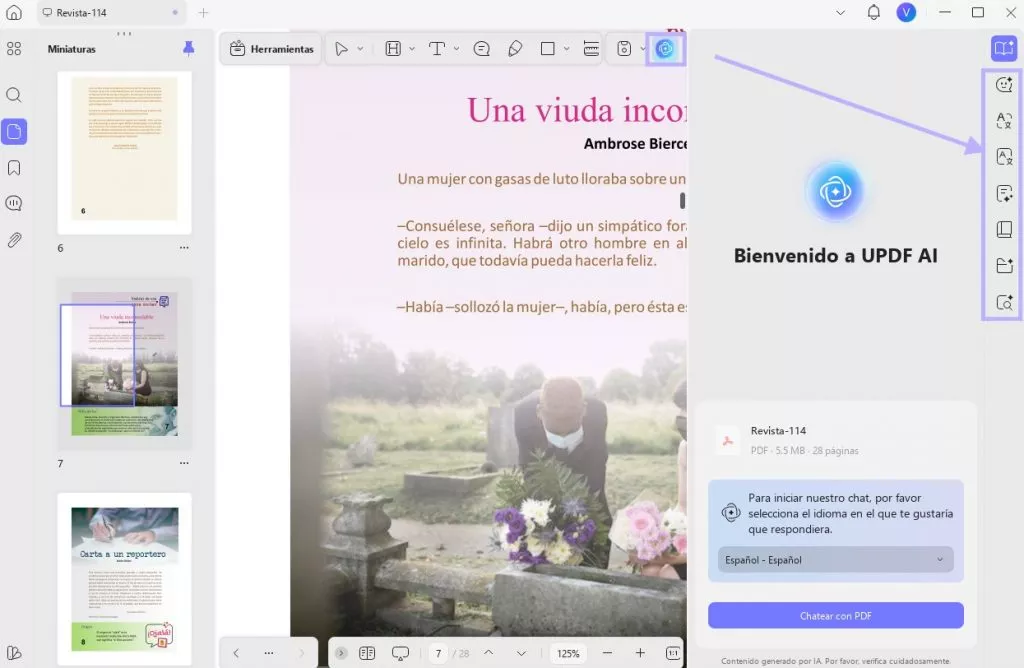Open the AI deep search icon
Image resolution: width=1024 pixels, height=668 pixels.
pyautogui.click(x=1004, y=302)
